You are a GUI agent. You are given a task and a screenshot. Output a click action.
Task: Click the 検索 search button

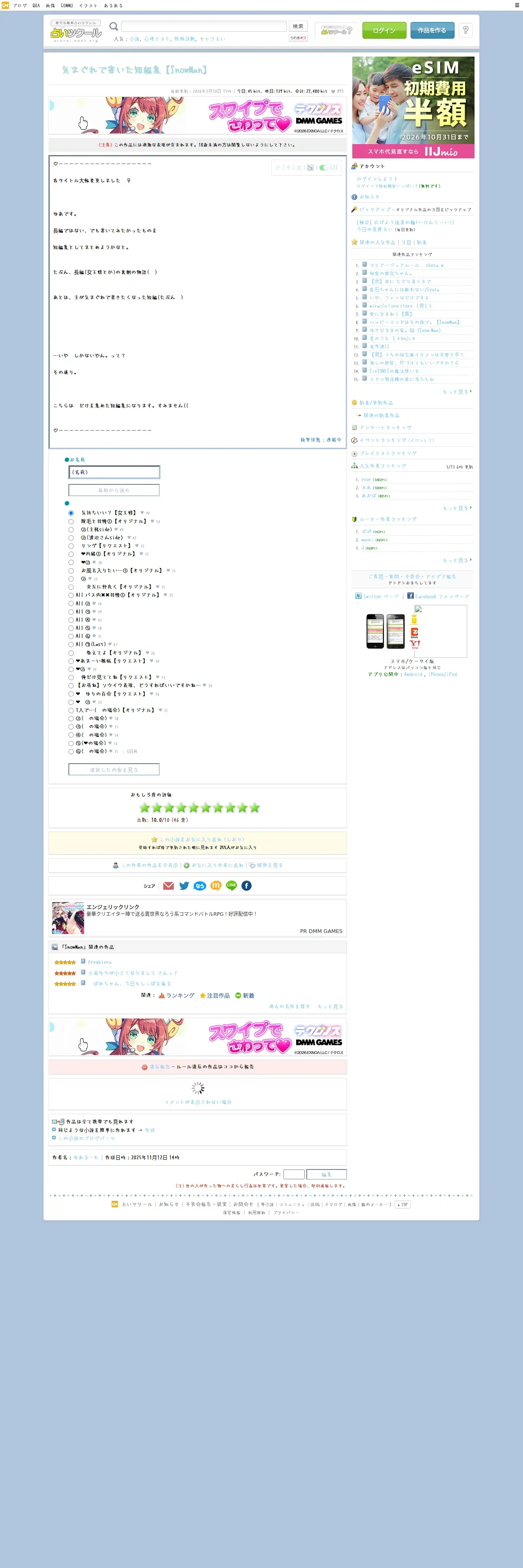click(x=298, y=26)
